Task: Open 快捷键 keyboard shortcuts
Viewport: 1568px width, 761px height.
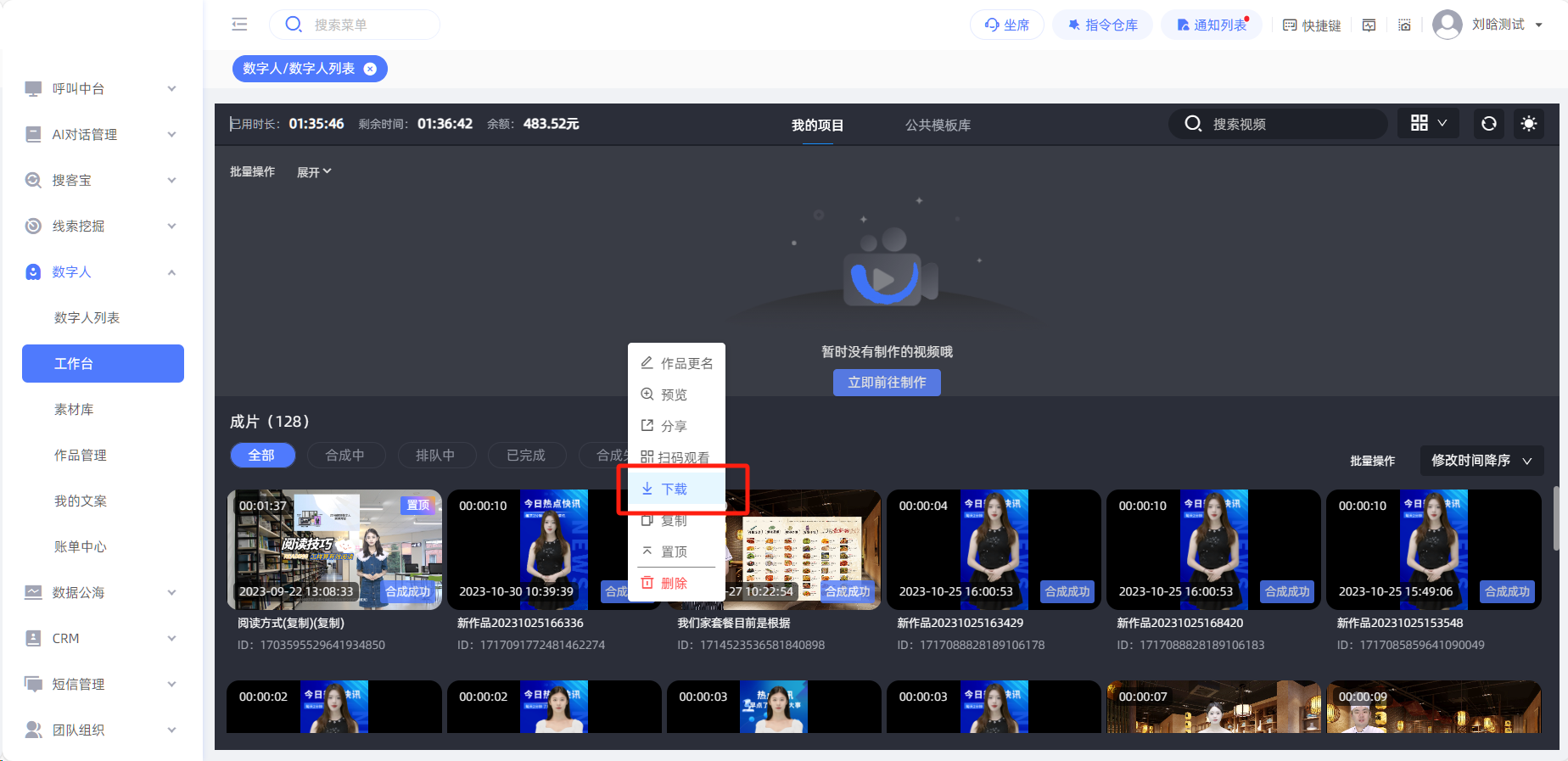Action: coord(1312,25)
